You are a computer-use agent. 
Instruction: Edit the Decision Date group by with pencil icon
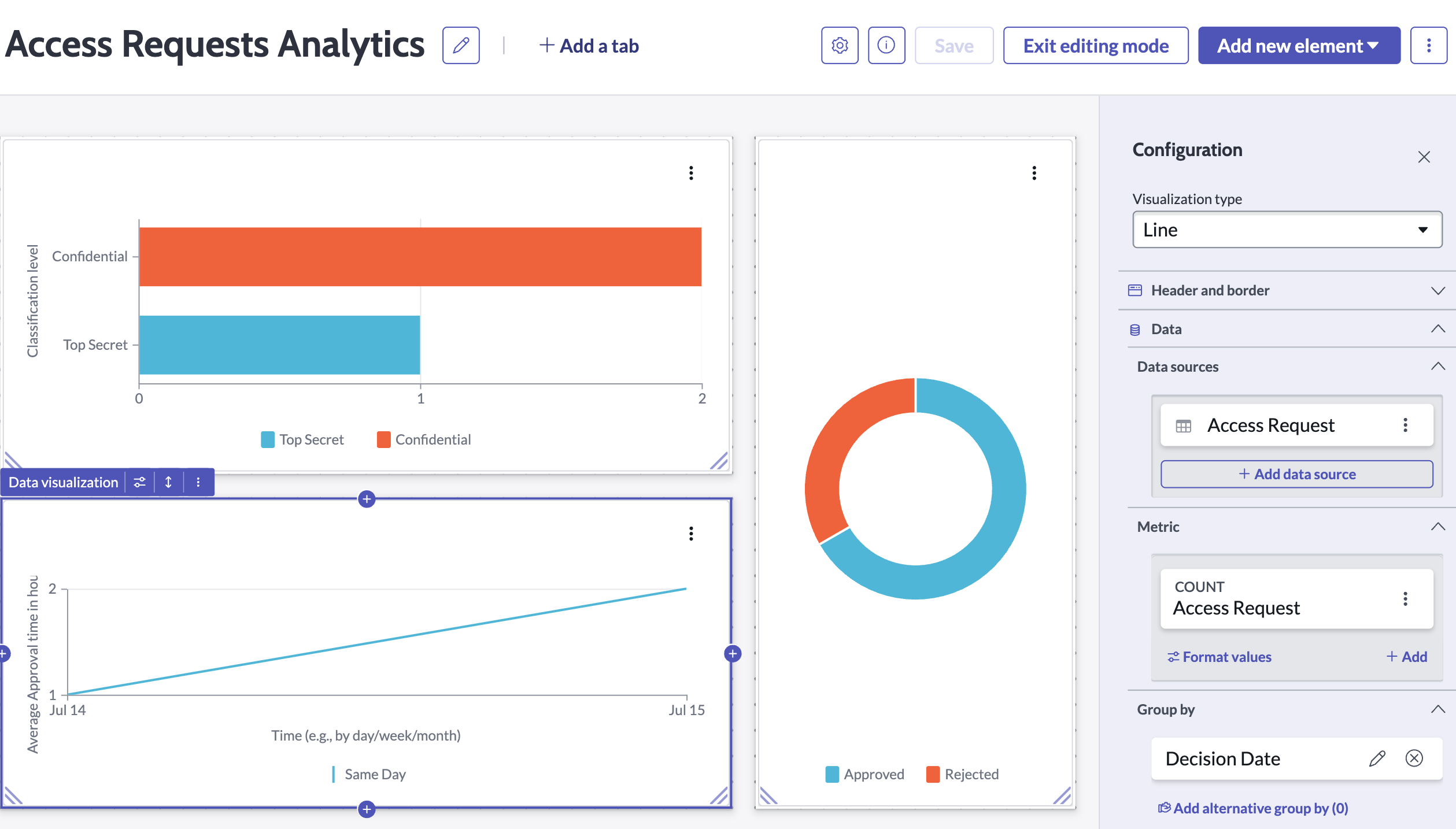pos(1378,758)
